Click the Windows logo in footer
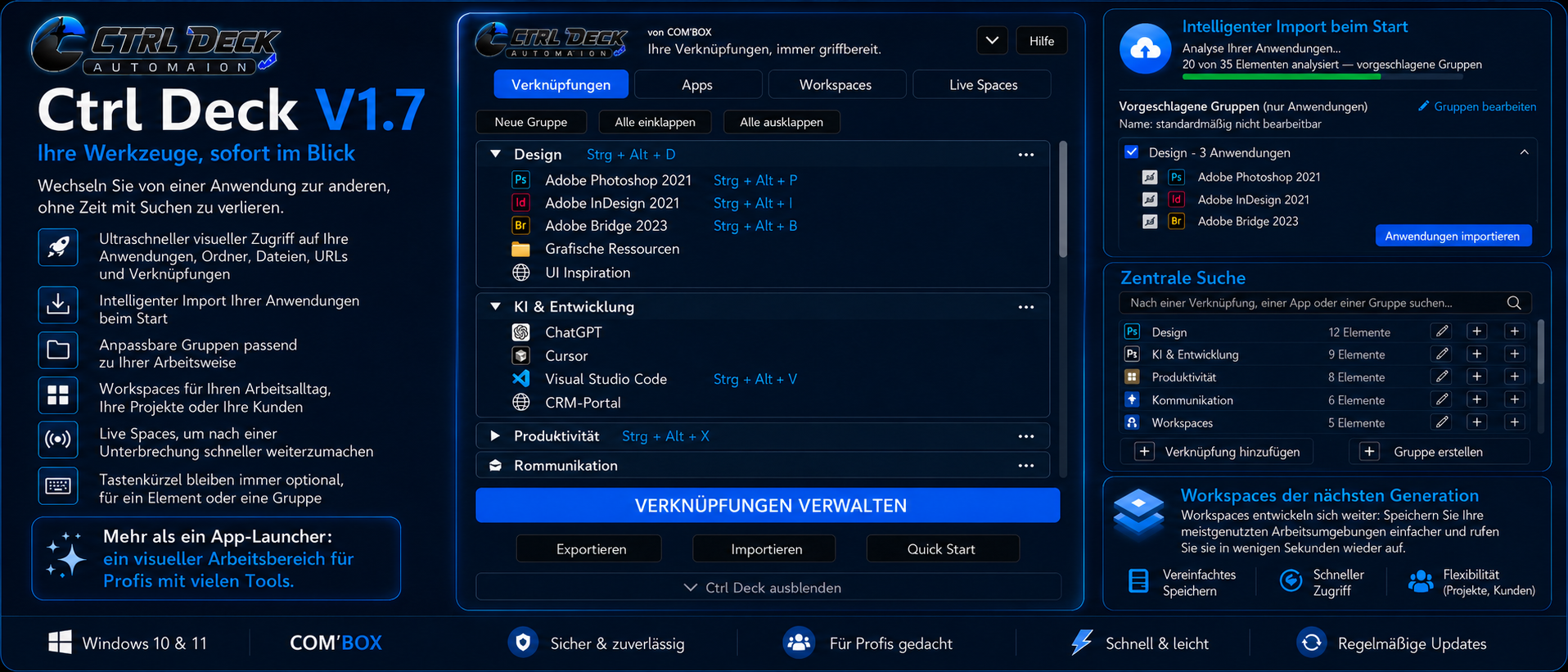The width and height of the screenshot is (1568, 672). point(60,643)
